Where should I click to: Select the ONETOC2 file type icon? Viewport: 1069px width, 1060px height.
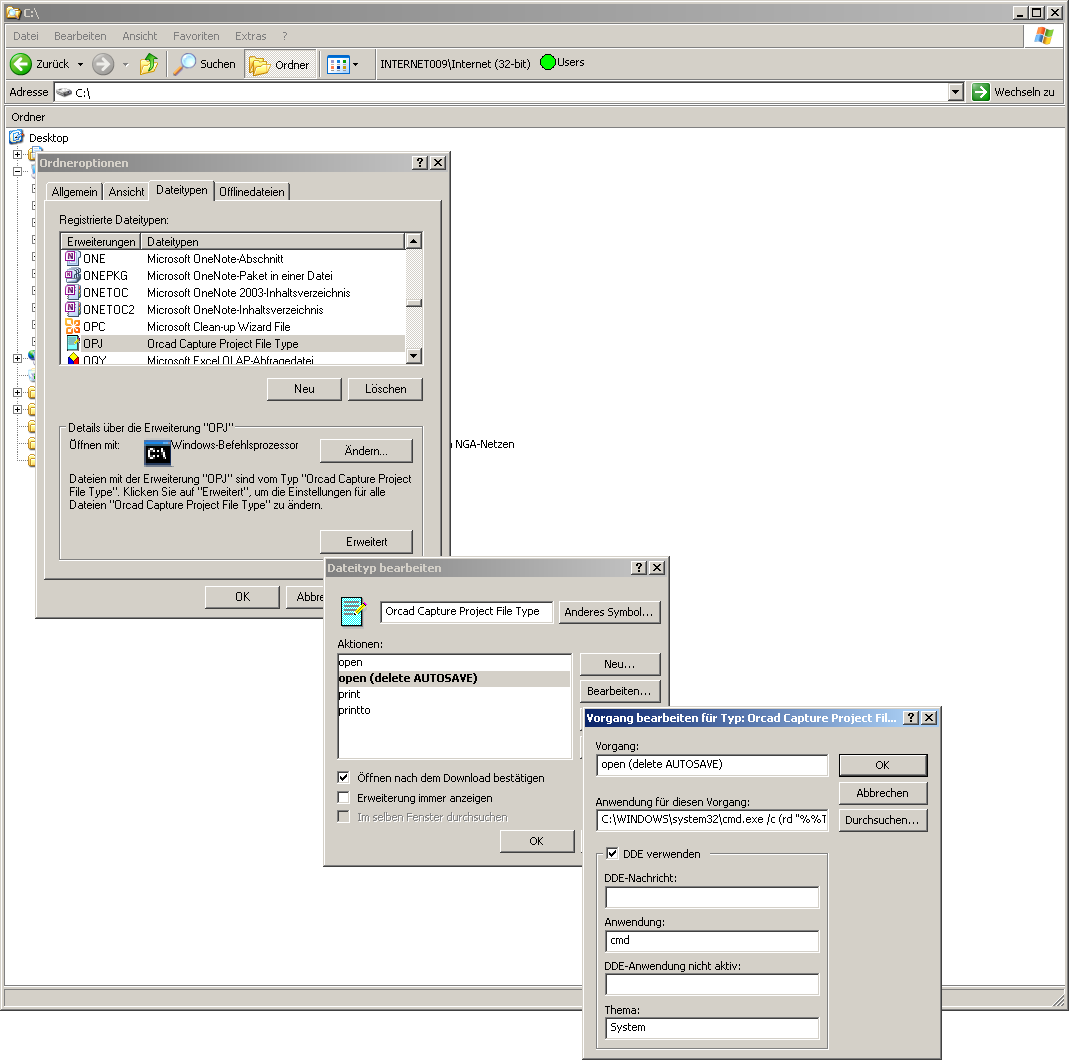tap(72, 309)
